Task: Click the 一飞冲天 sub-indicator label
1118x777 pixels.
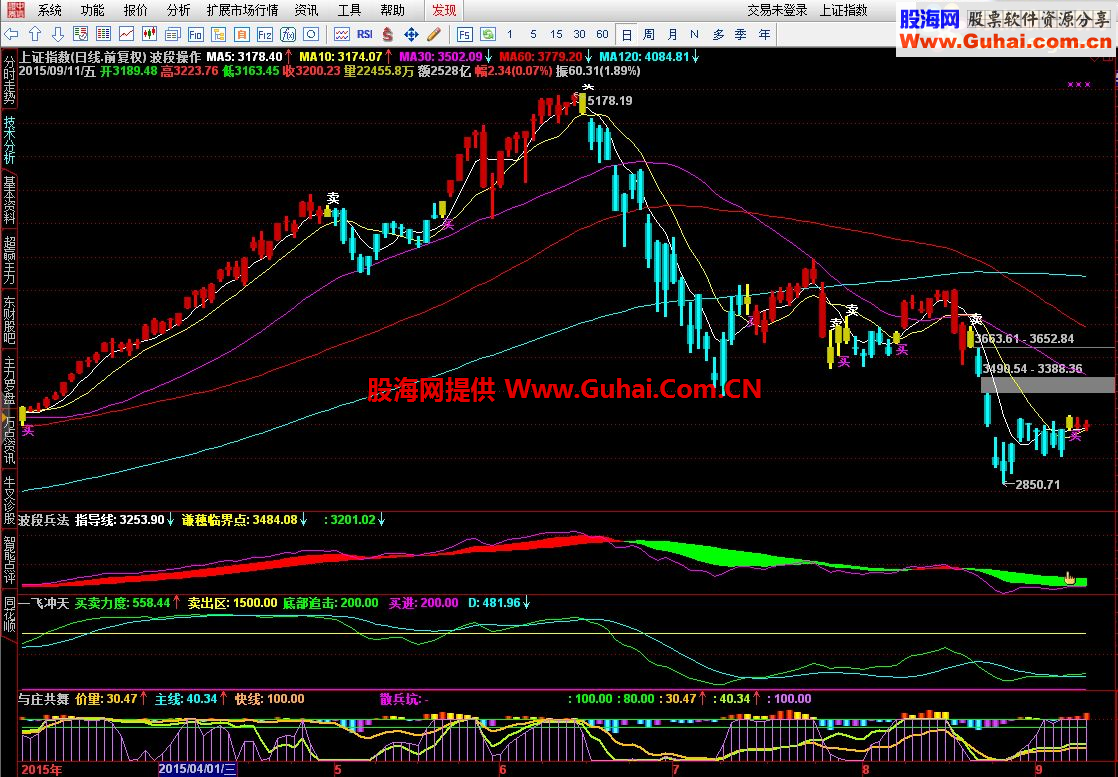Action: 44,603
